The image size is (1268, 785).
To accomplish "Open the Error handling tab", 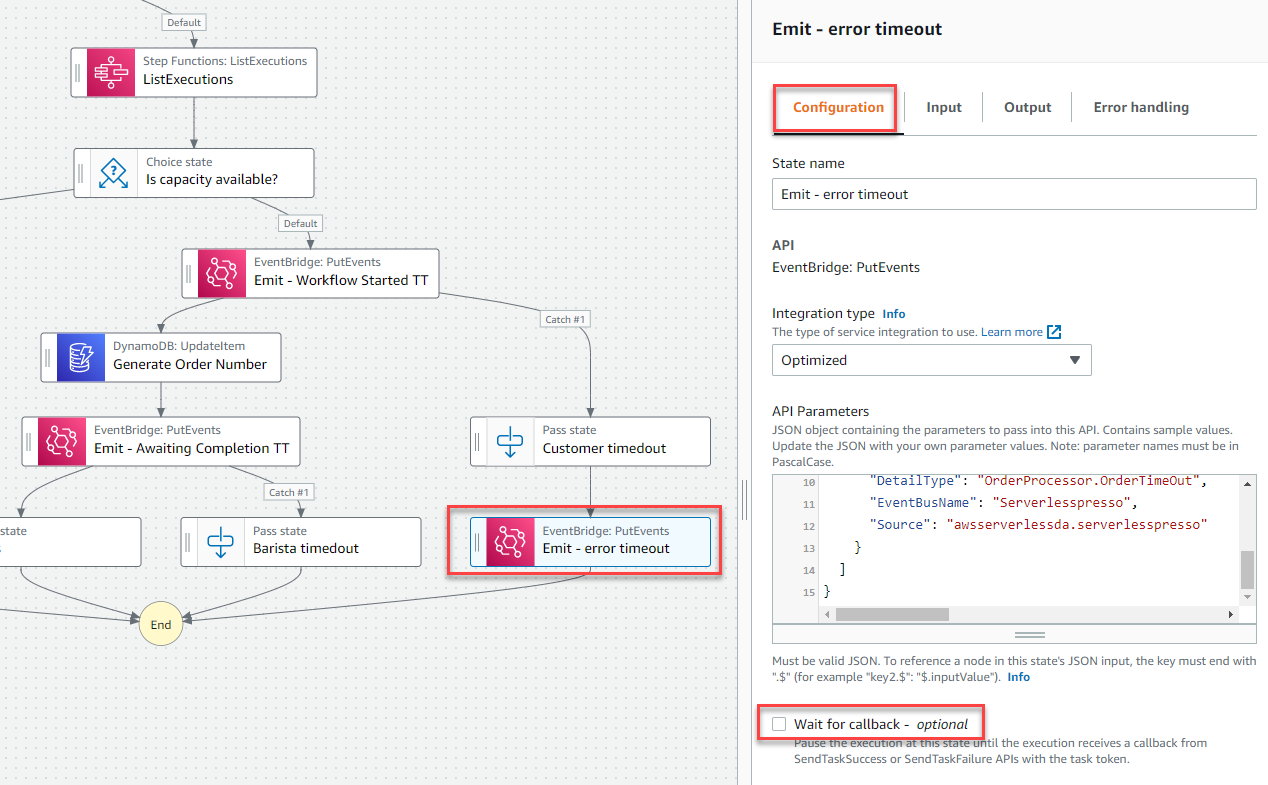I will [1141, 107].
